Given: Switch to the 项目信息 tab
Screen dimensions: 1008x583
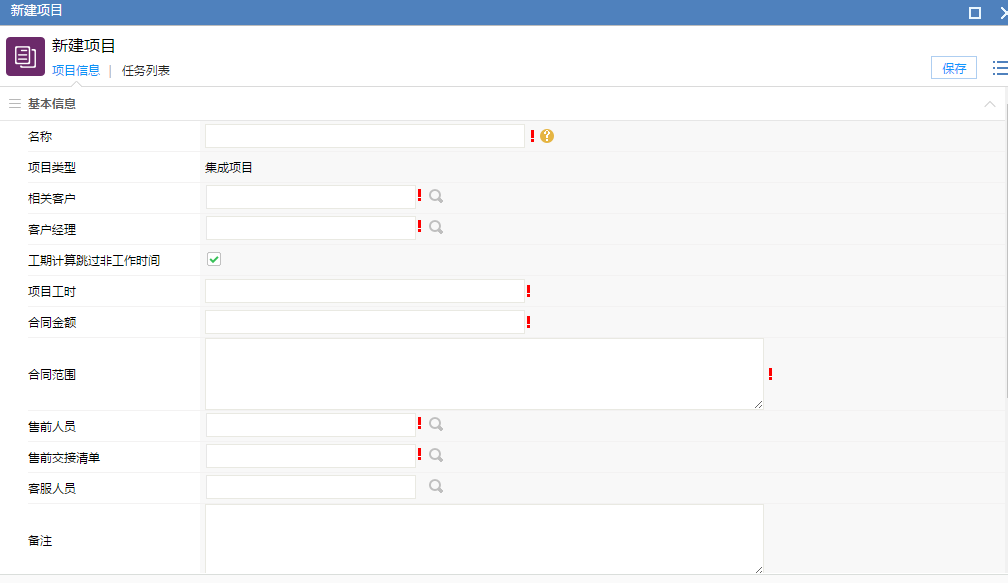Looking at the screenshot, I should [76, 70].
